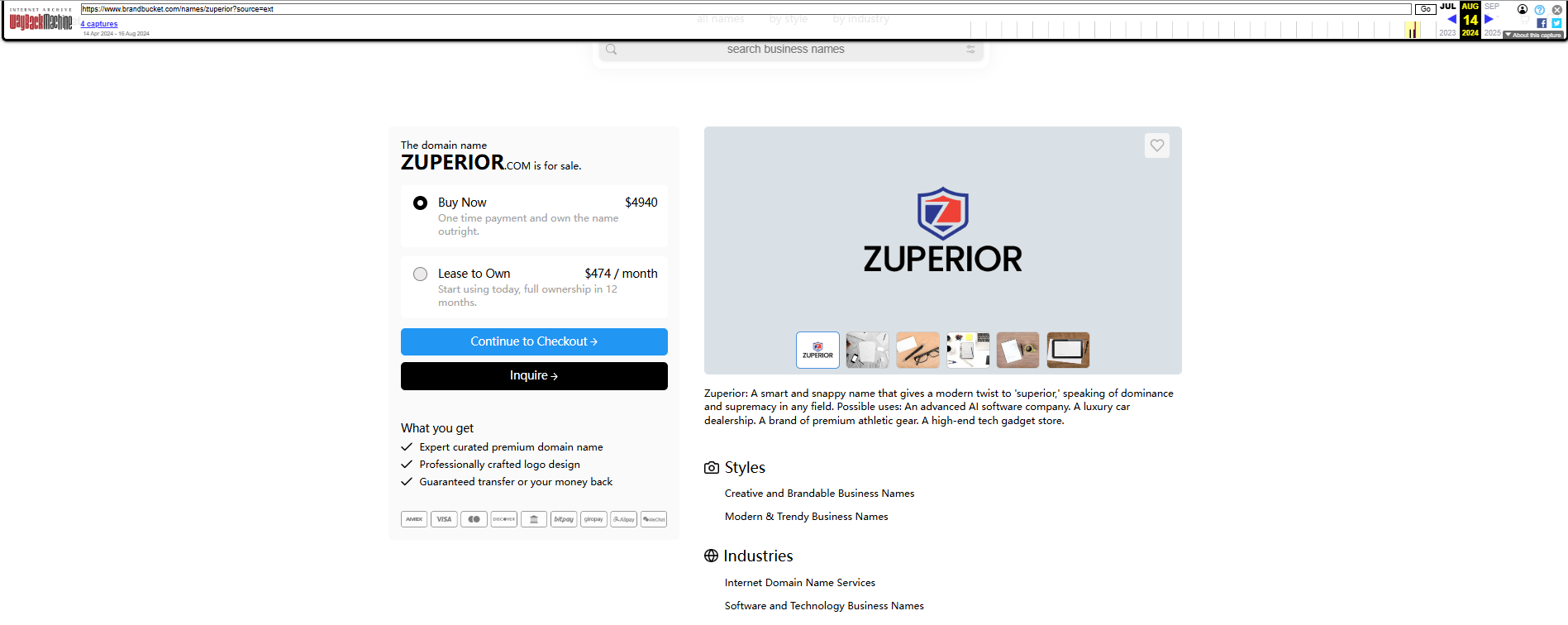This screenshot has width=1568, height=625.
Task: Click the Wayback Machine logo
Action: 41,21
